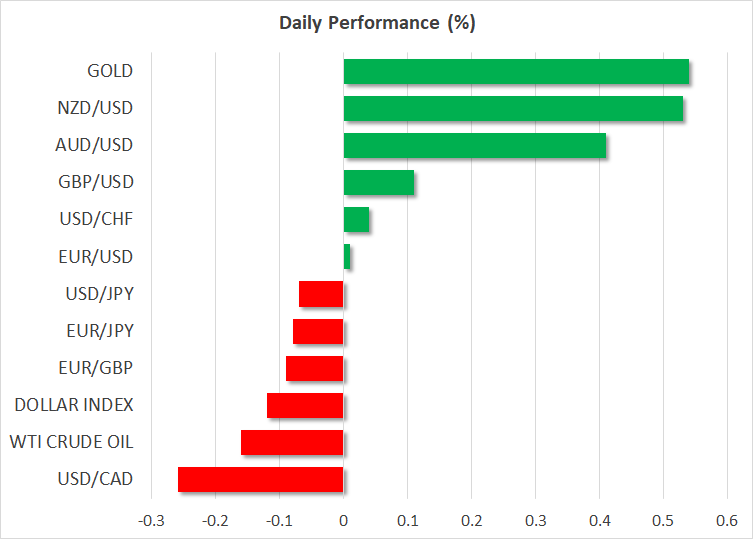The width and height of the screenshot is (753, 539).
Task: Select the AUD/USD bar
Action: (475, 146)
